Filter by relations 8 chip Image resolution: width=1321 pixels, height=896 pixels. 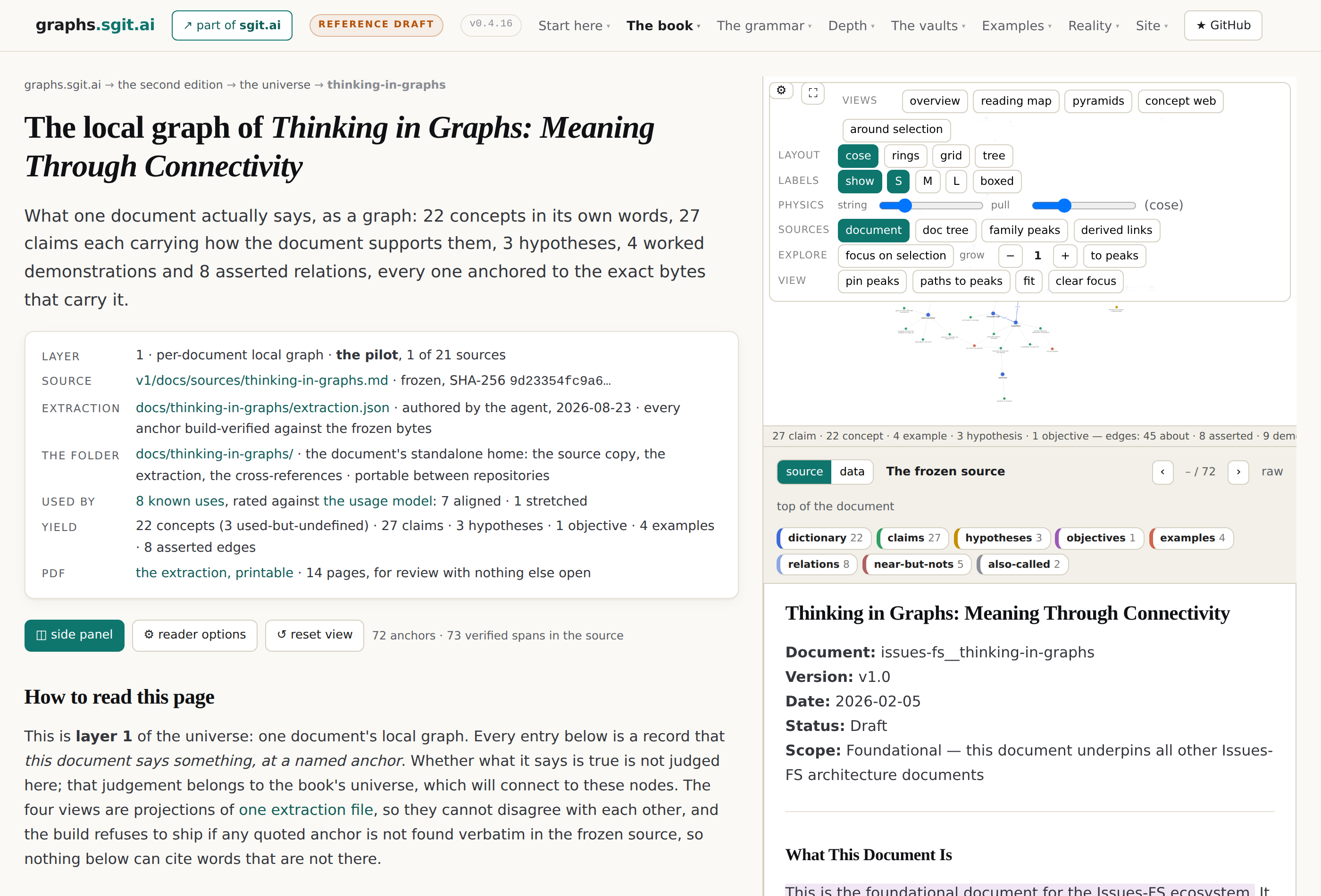tap(817, 564)
